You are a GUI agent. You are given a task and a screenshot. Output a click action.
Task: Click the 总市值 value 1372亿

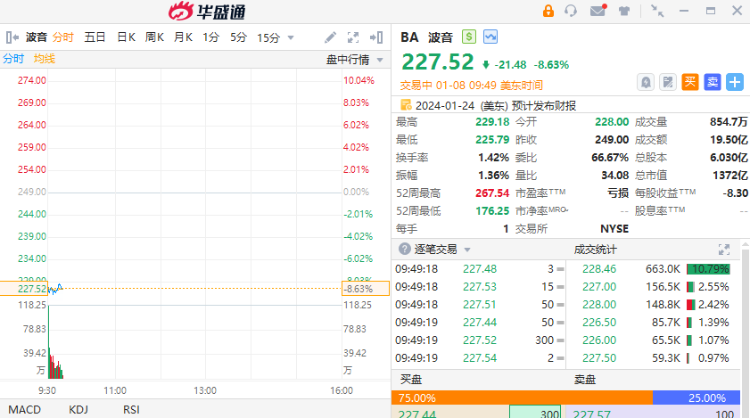(730, 176)
